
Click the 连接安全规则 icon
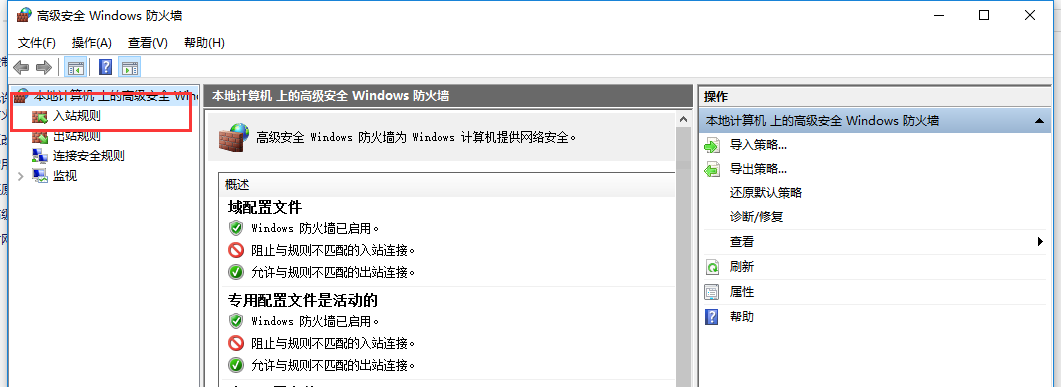click(x=40, y=156)
